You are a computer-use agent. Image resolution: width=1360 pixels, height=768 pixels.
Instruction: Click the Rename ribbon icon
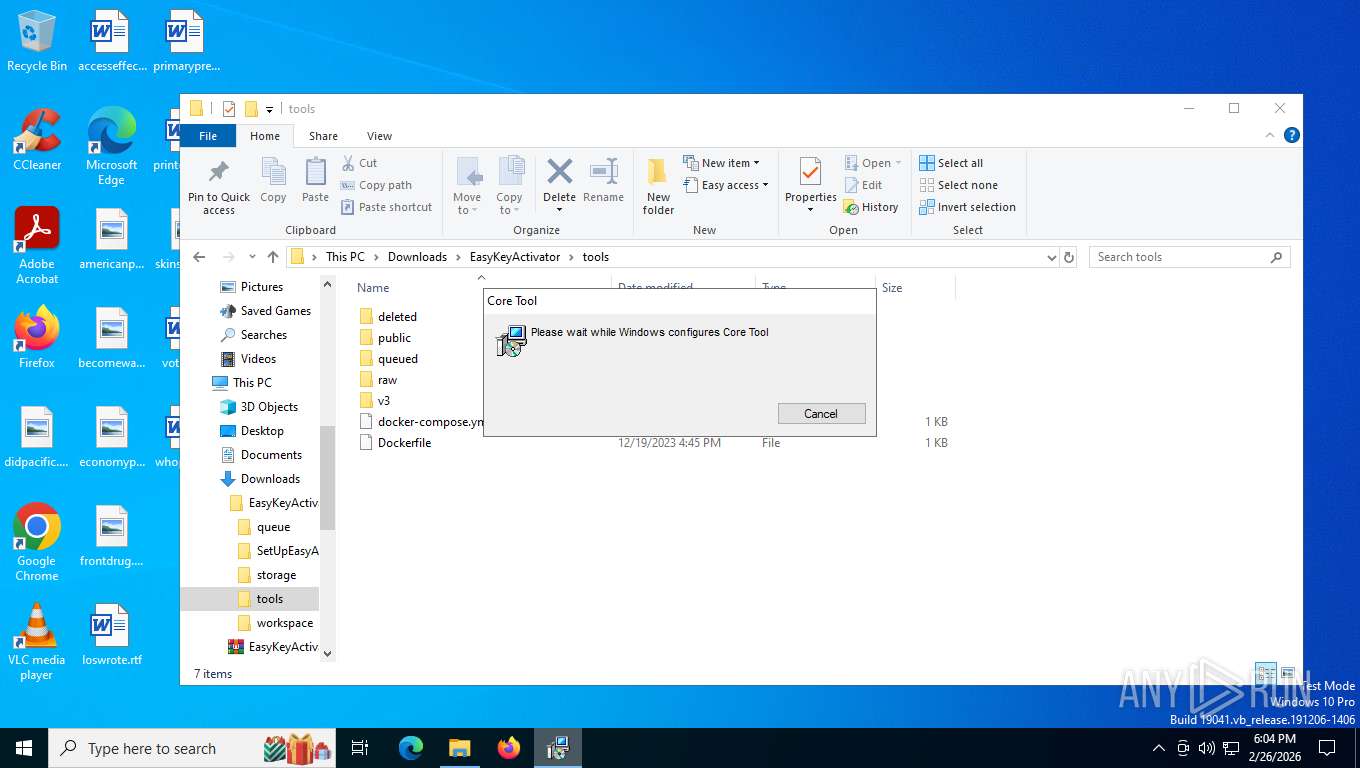click(603, 180)
